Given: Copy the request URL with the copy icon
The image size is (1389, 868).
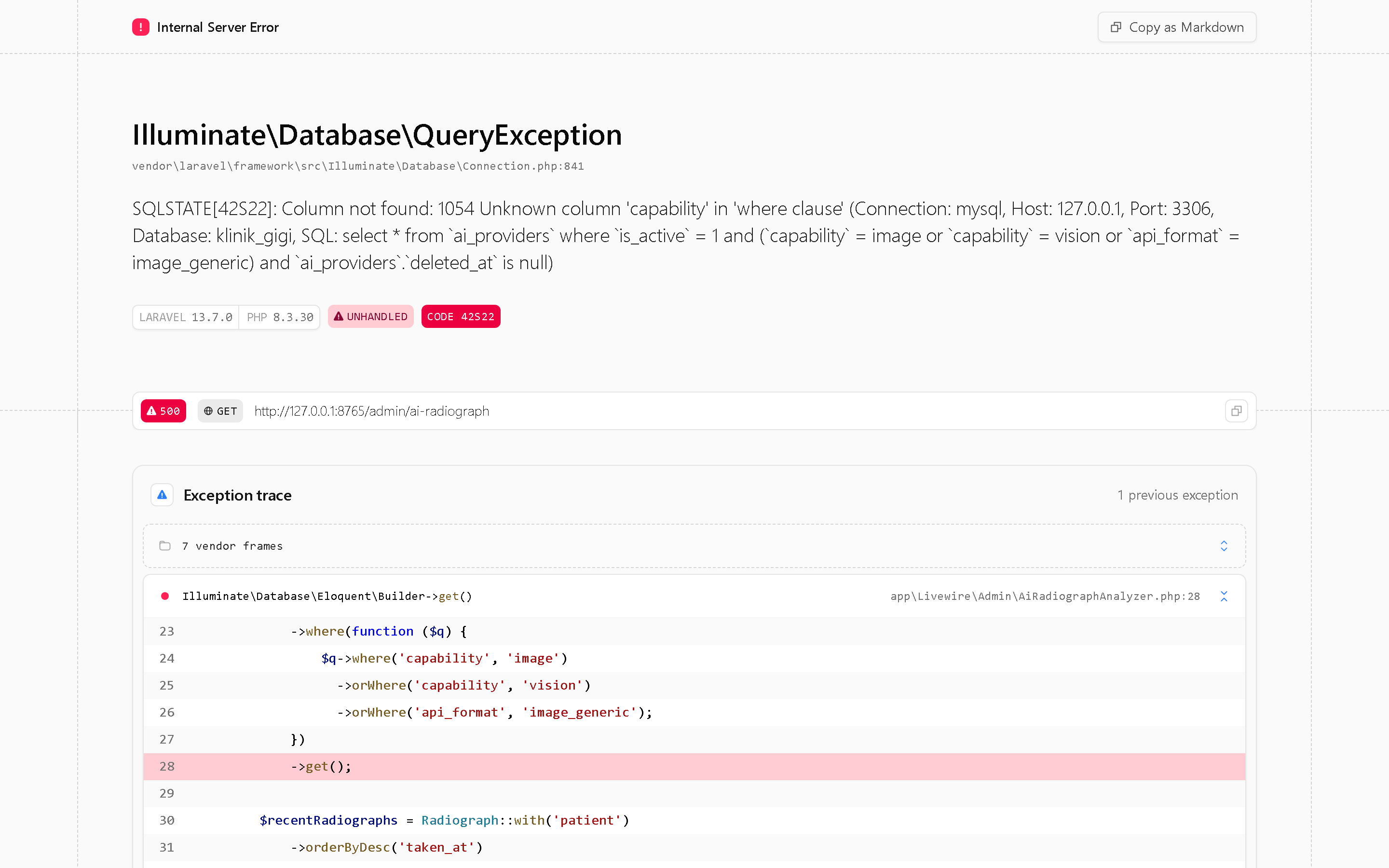Looking at the screenshot, I should point(1236,411).
